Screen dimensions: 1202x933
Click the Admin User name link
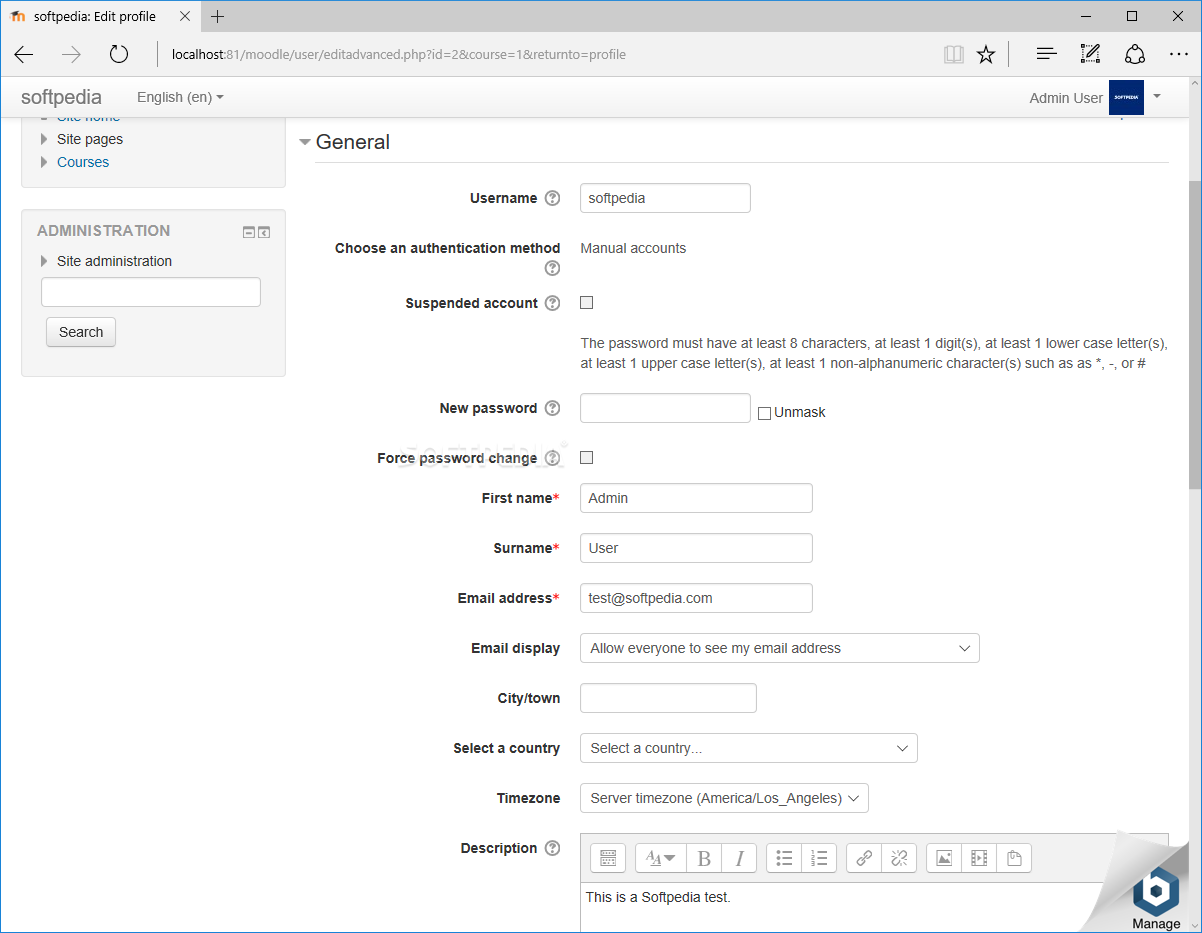[x=1066, y=98]
